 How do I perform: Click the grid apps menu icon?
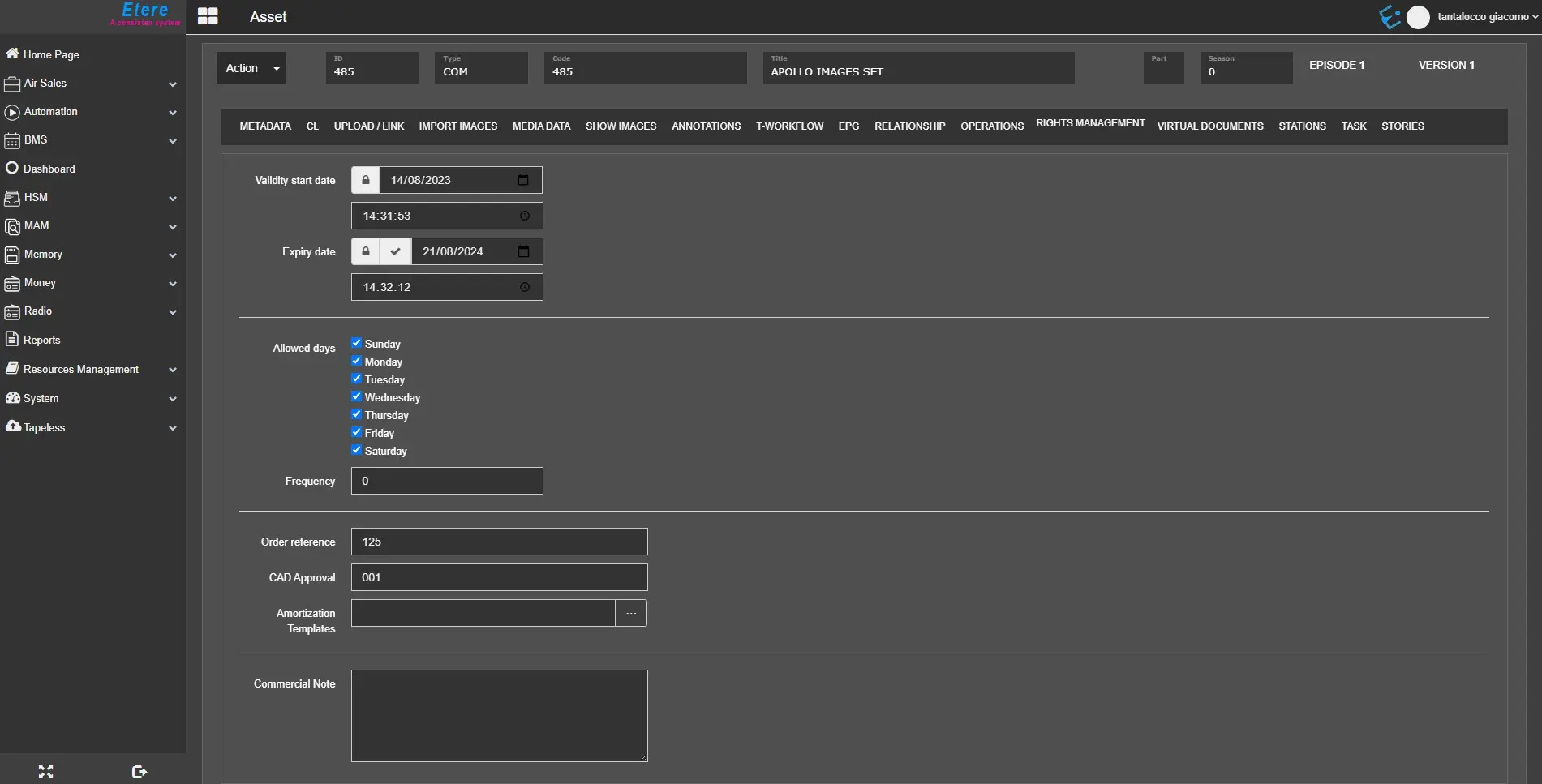208,16
